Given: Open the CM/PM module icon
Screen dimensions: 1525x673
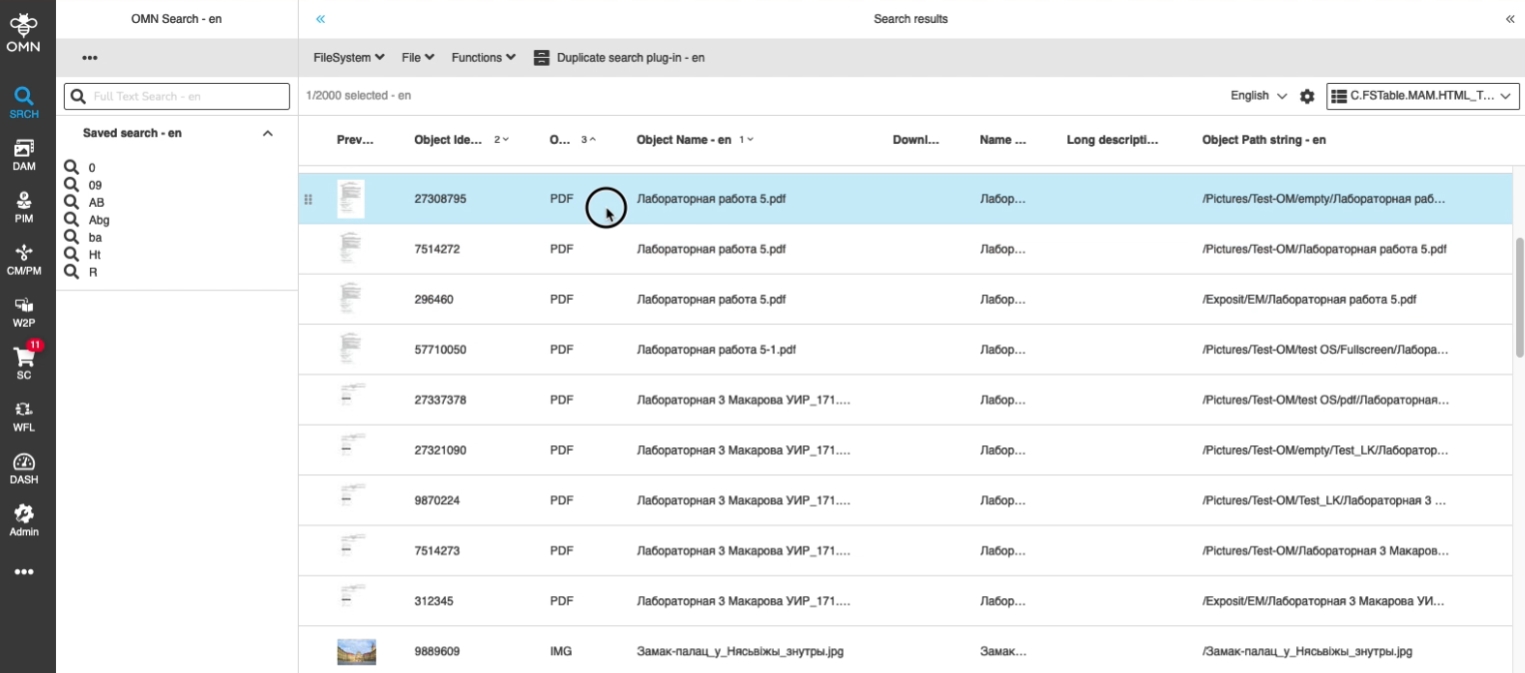Looking at the screenshot, I should click(x=24, y=258).
